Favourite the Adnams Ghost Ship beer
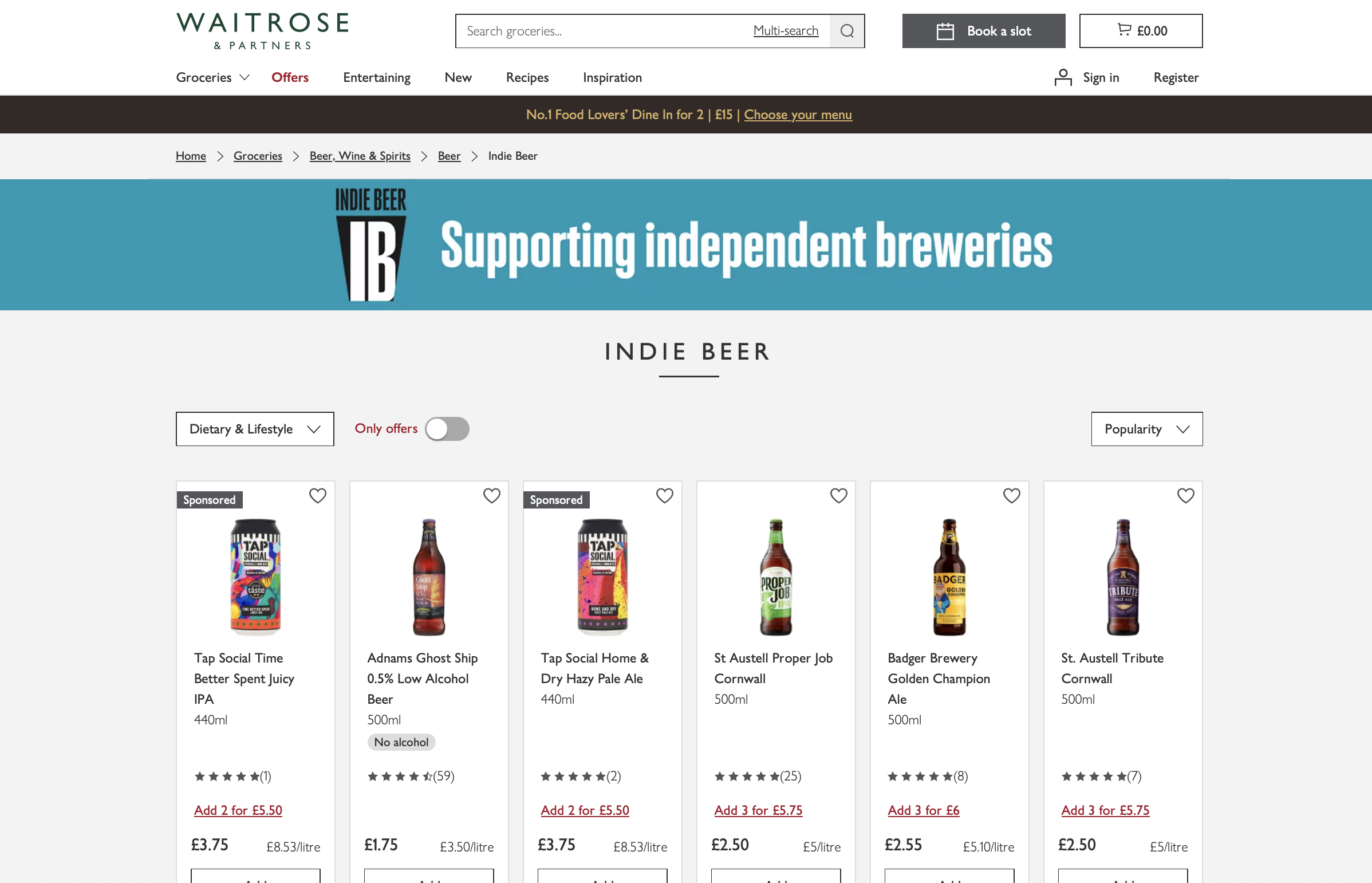This screenshot has height=883, width=1372. click(491, 495)
